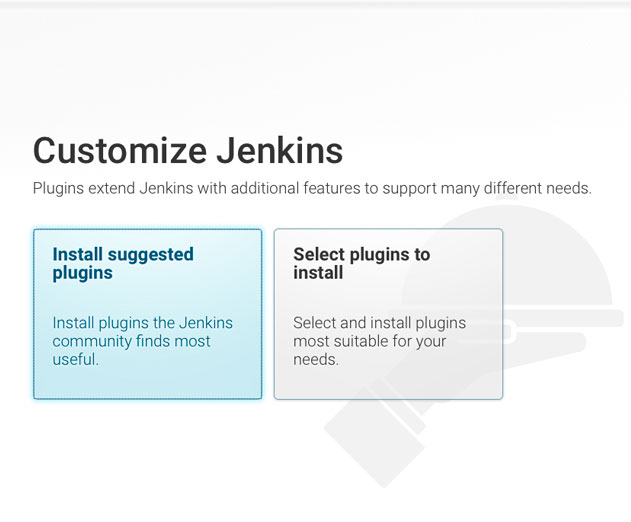Click the bold word 'install' under Select plugins
The image size is (631, 522).
click(x=318, y=273)
